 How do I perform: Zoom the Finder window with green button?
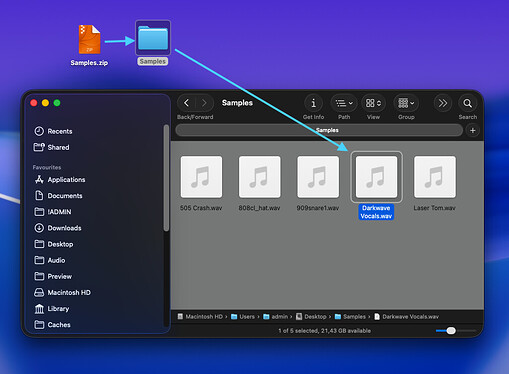57,103
